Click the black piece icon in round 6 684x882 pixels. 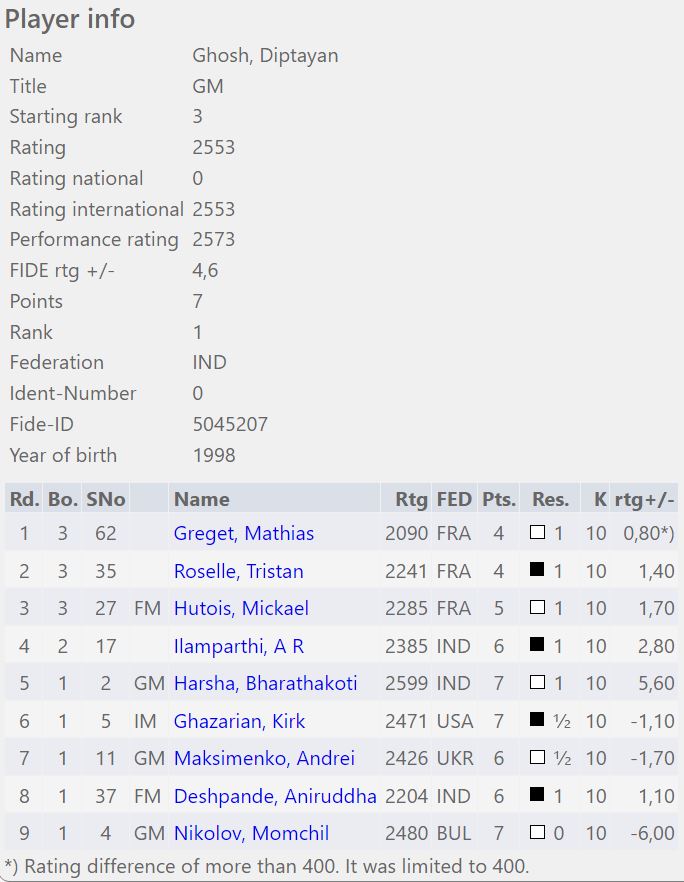pos(537,719)
